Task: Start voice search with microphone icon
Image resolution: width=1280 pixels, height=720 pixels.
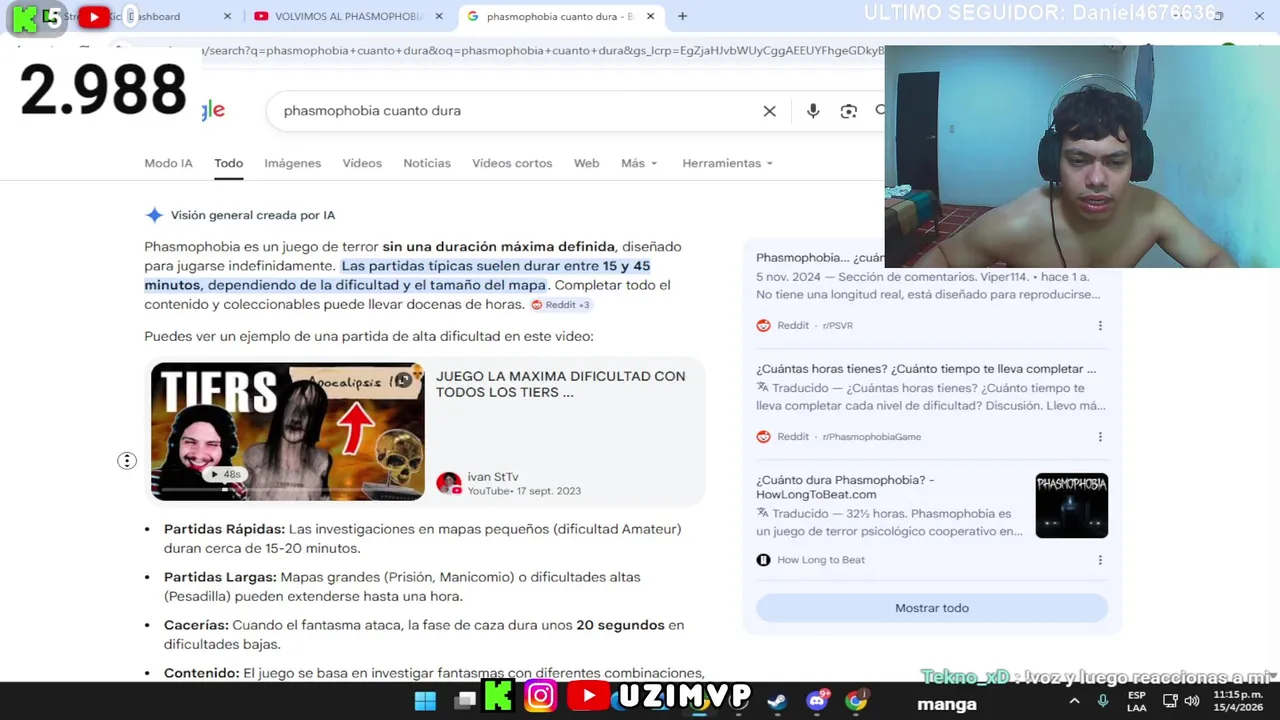Action: 812,111
